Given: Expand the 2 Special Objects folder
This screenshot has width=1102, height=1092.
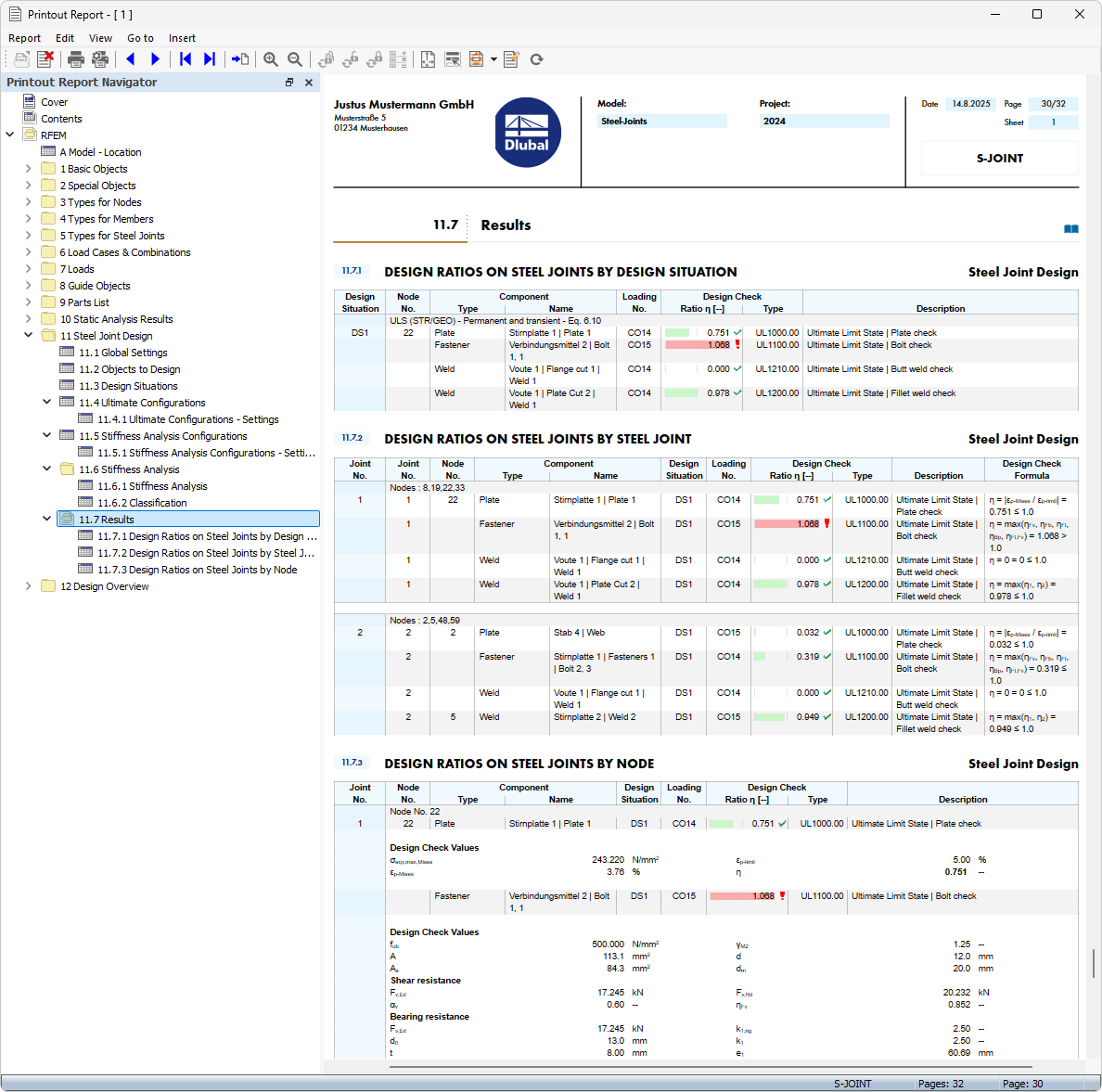Looking at the screenshot, I should (x=28, y=186).
